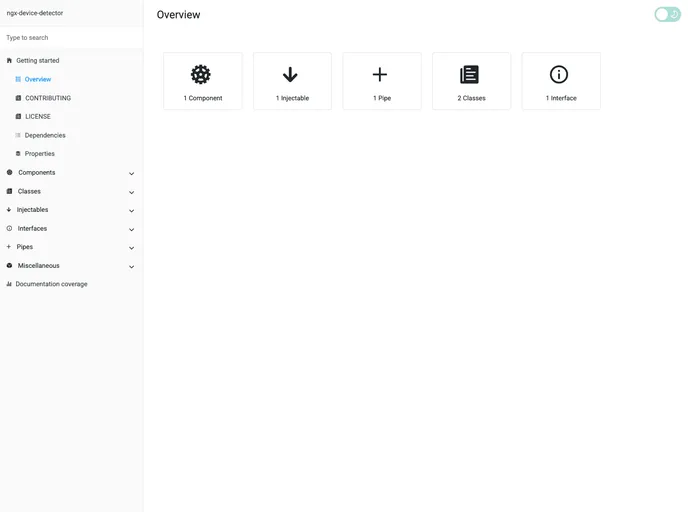Viewport: 688px width, 512px height.
Task: Click the Interface info icon
Action: pos(559,75)
